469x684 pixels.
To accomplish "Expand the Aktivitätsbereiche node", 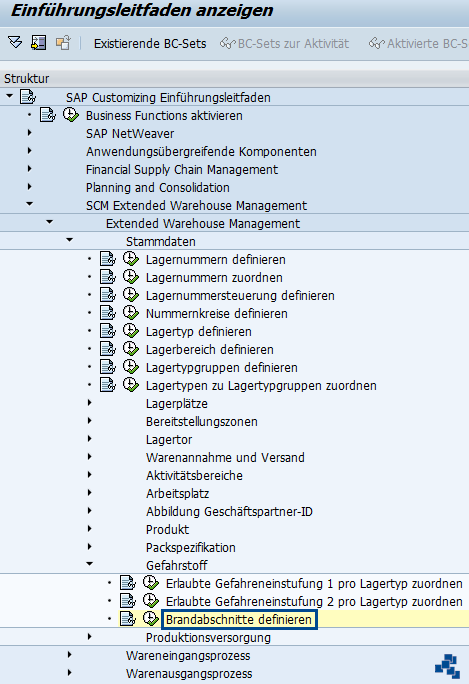I will [89, 474].
